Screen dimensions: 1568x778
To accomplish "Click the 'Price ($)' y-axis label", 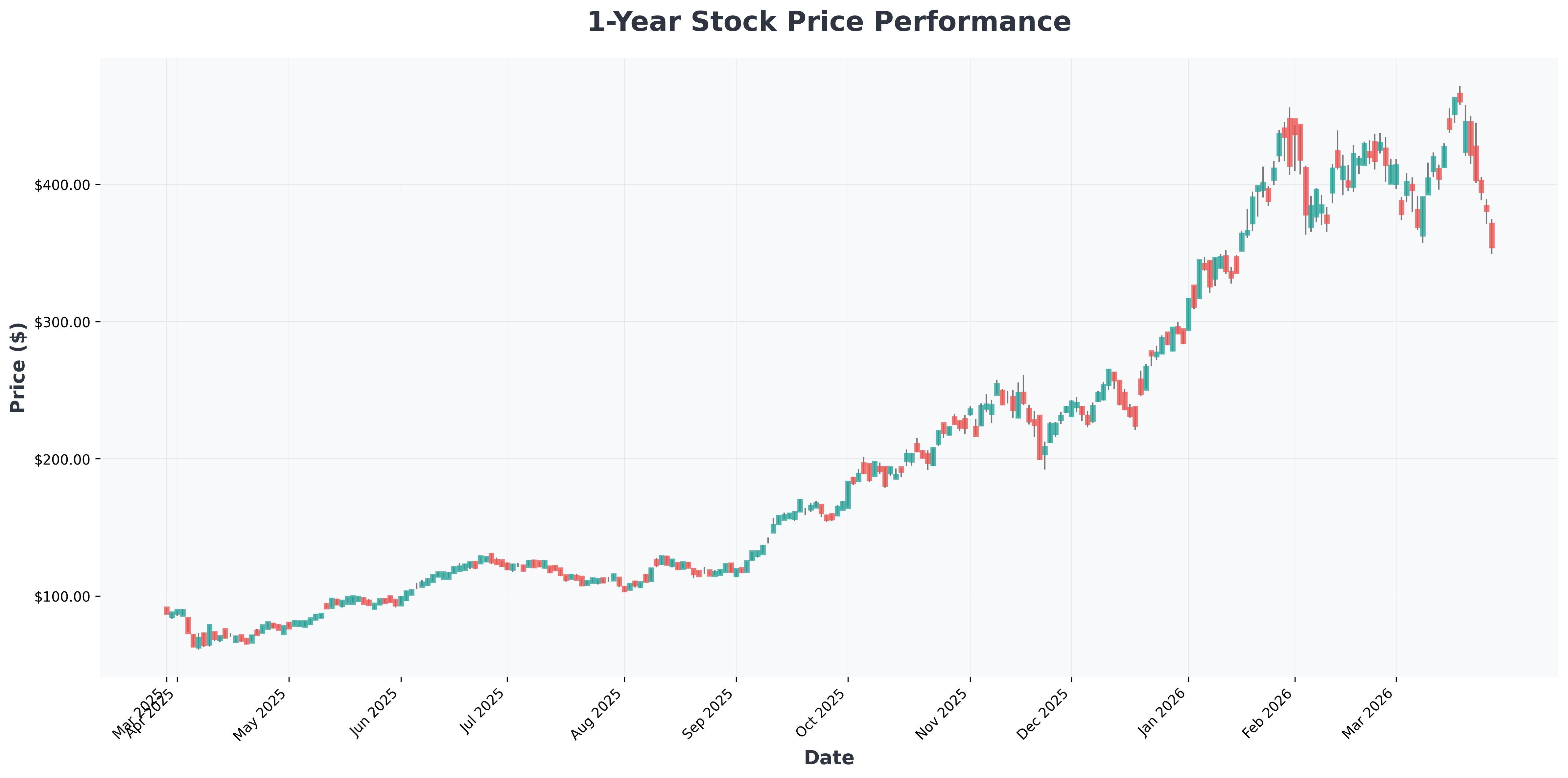I will pyautogui.click(x=18, y=367).
